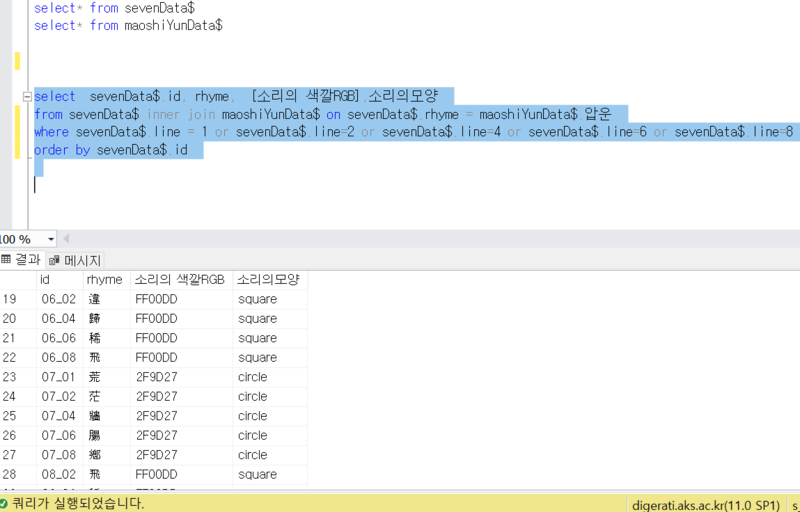Open the 100 % zoom dropdown
This screenshot has height=512, width=800.
(51, 239)
